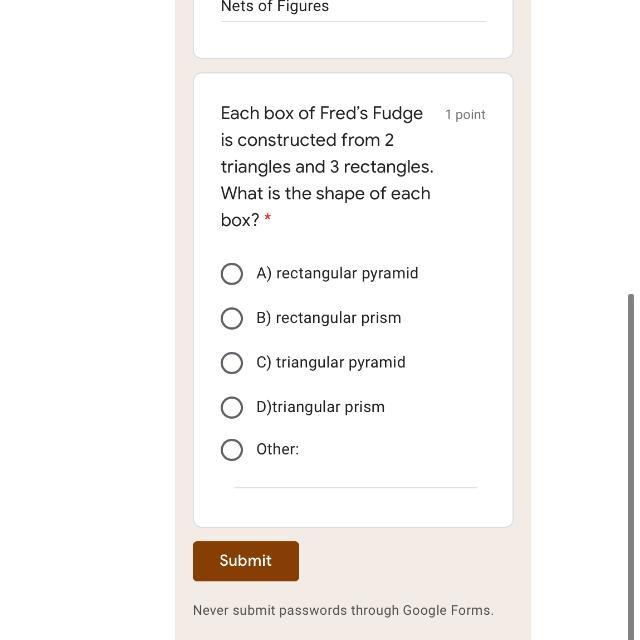Choose the radio button for rectangular prism
This screenshot has width=640, height=640.
(232, 318)
